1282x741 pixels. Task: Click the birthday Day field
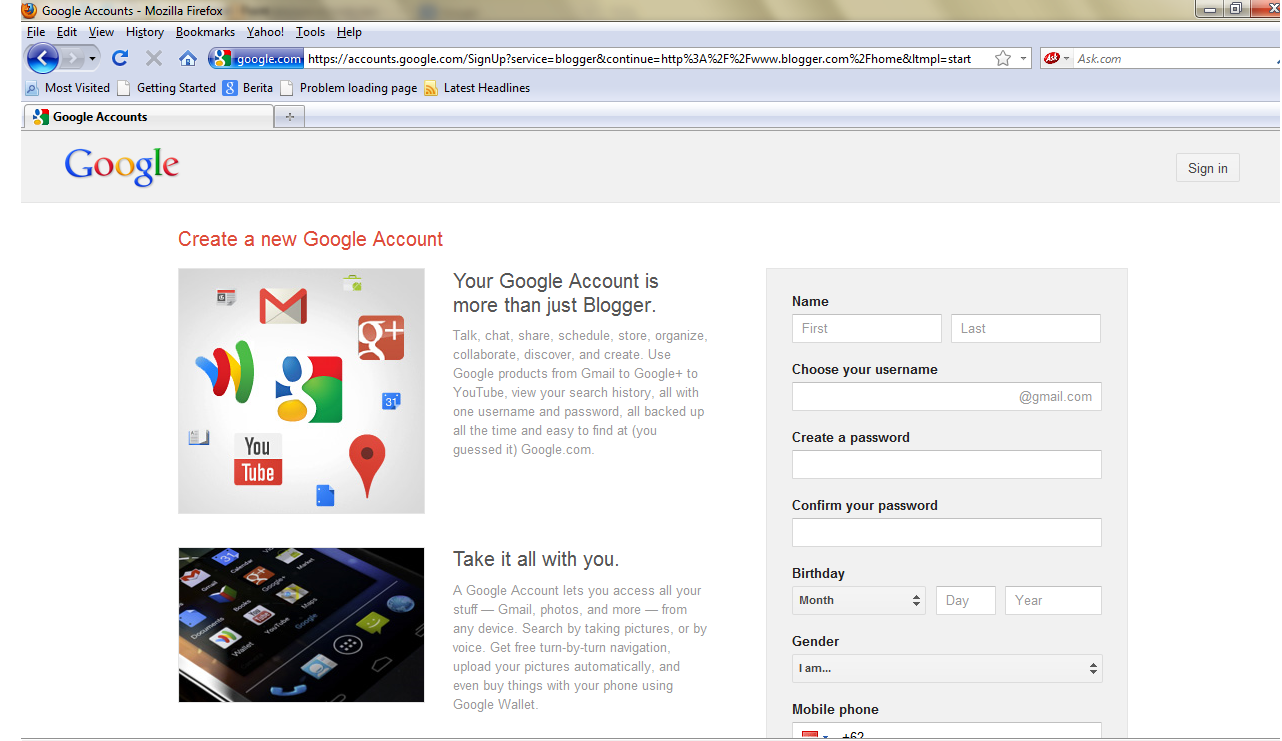pos(966,600)
